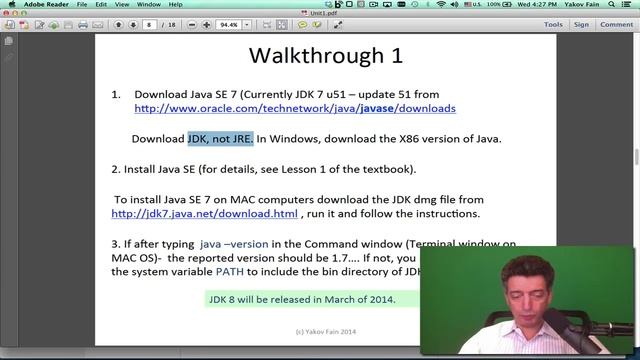
Task: Click the 'JDK 8 will be released' note
Action: pos(302,300)
